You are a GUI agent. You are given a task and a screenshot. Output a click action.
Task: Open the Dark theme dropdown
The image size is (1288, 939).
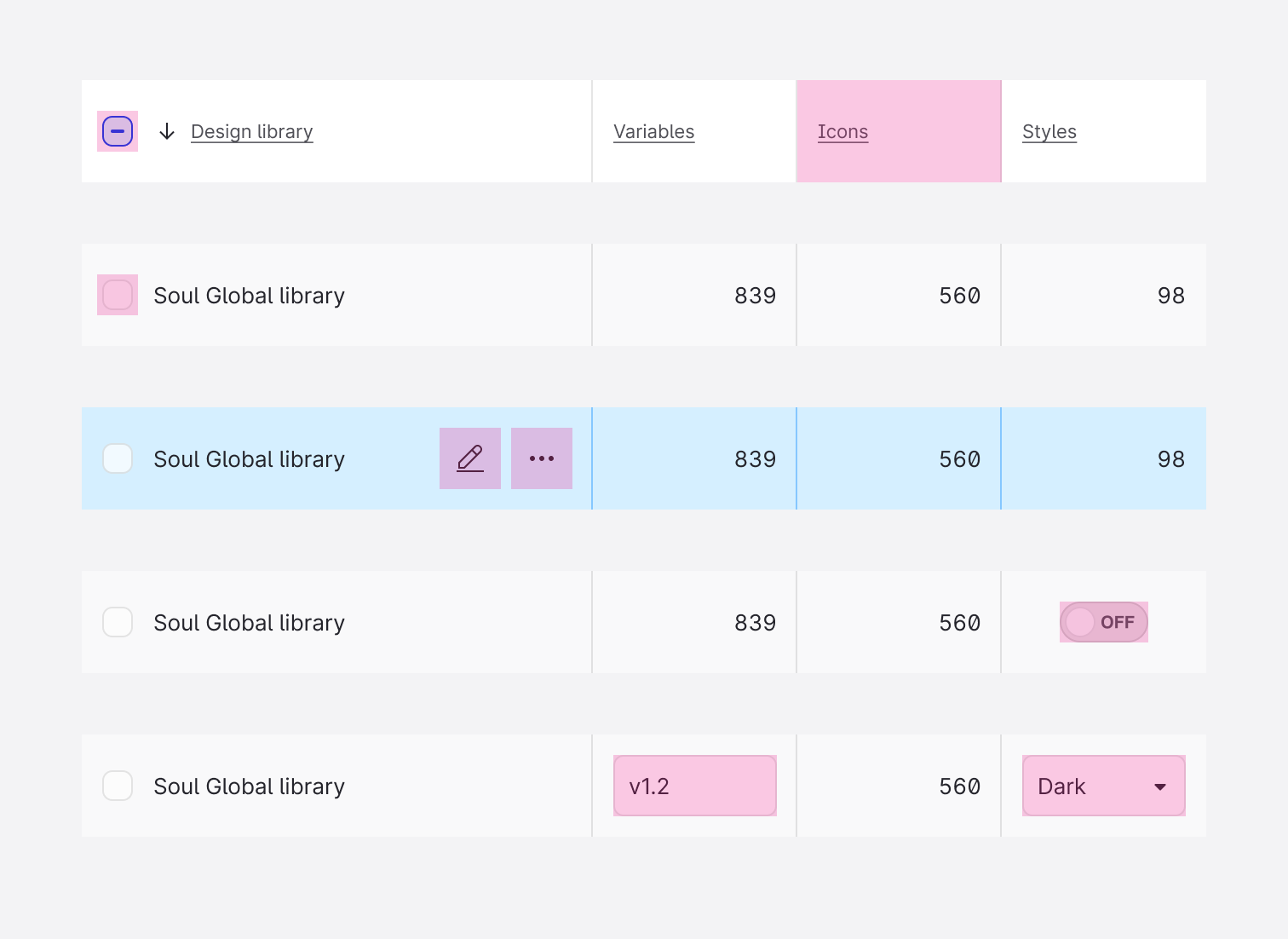pos(1103,786)
